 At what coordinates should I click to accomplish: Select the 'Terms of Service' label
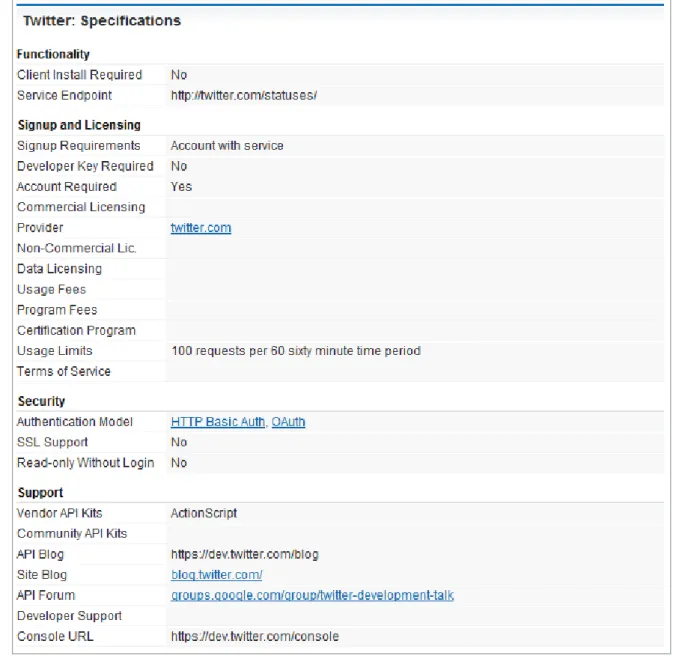[x=64, y=371]
